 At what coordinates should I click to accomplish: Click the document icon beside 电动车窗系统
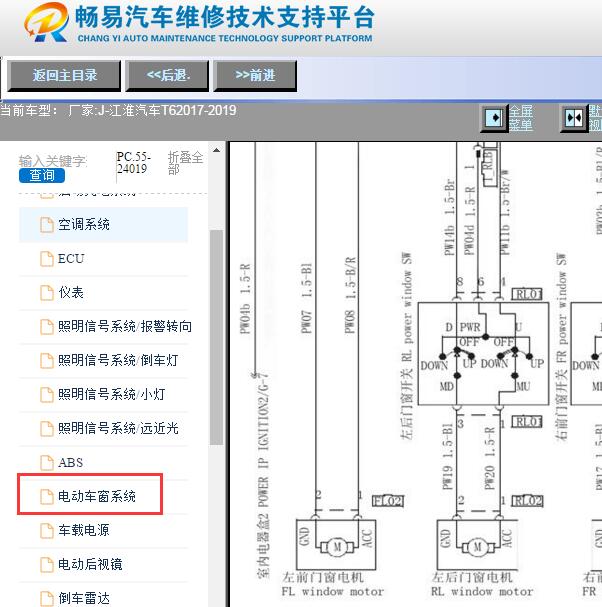pyautogui.click(x=47, y=496)
